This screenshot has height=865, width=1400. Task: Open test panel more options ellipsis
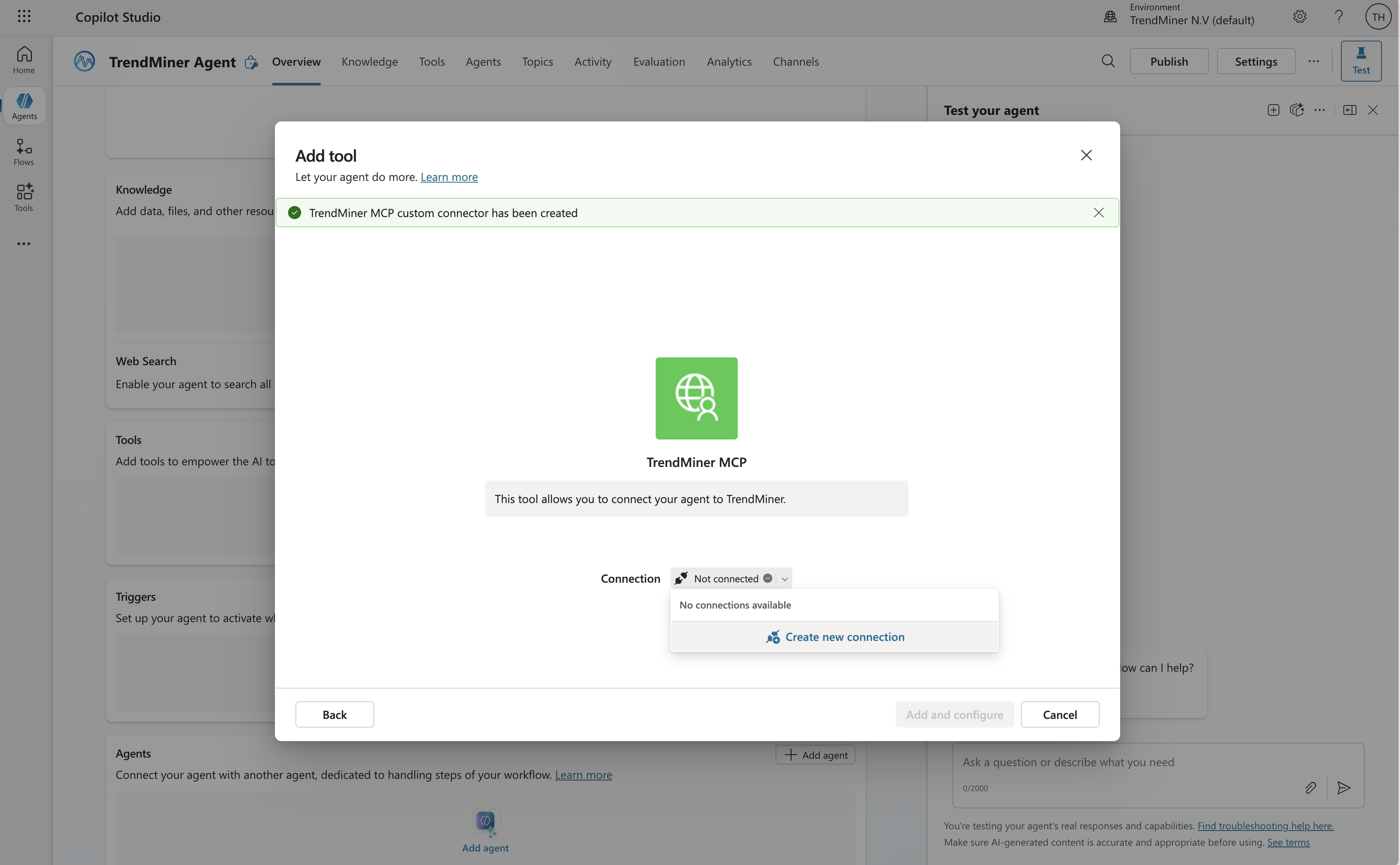1319,110
